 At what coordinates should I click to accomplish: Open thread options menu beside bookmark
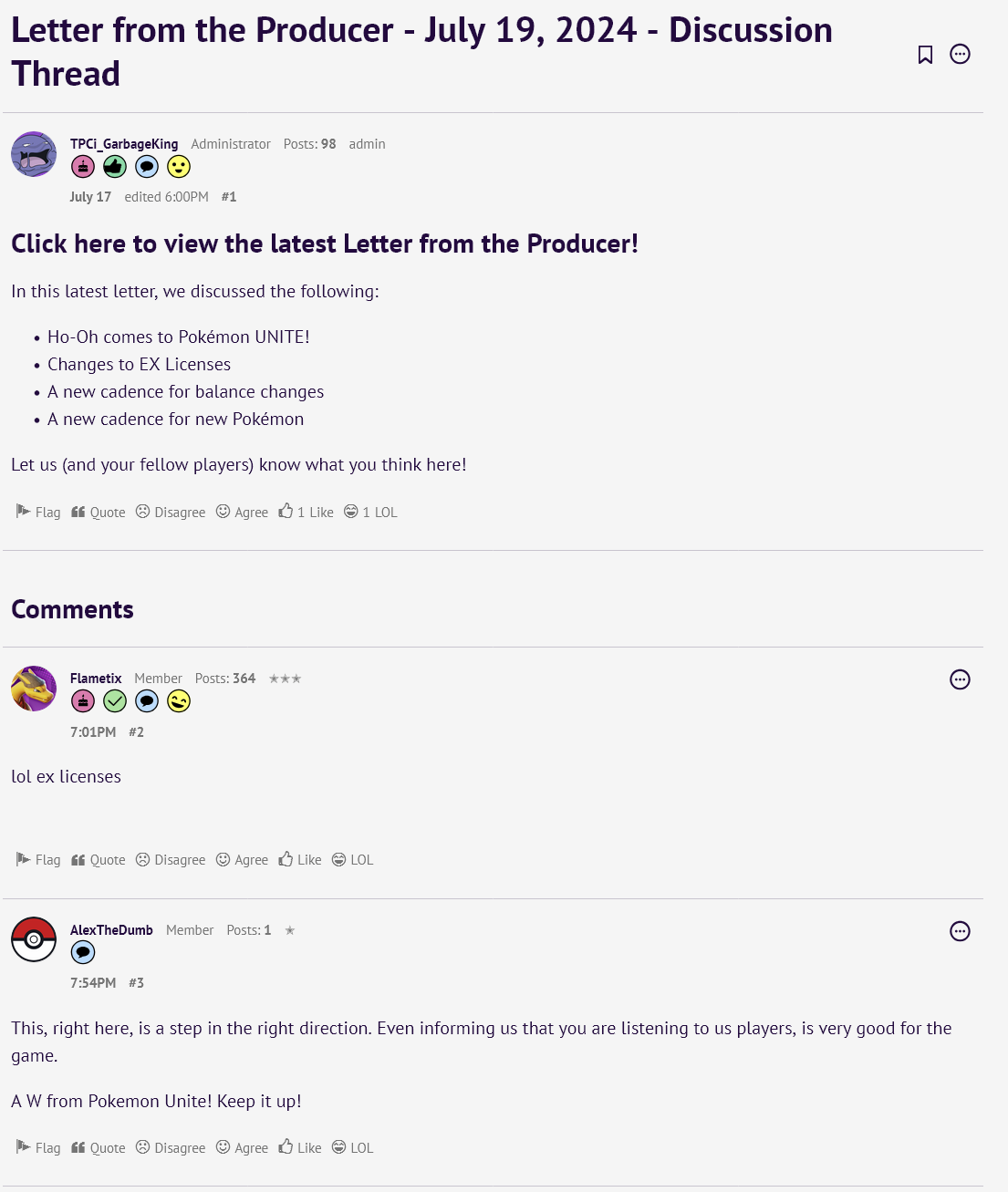960,54
